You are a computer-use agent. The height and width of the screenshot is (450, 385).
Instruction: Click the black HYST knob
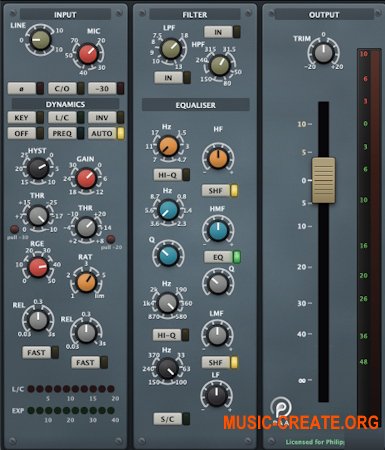38,169
